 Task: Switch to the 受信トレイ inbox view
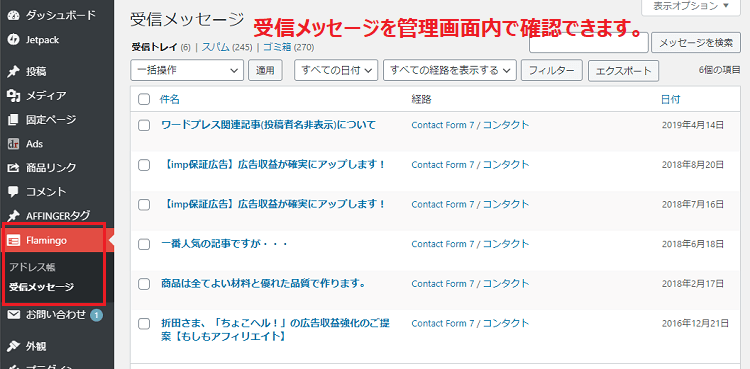coord(154,47)
